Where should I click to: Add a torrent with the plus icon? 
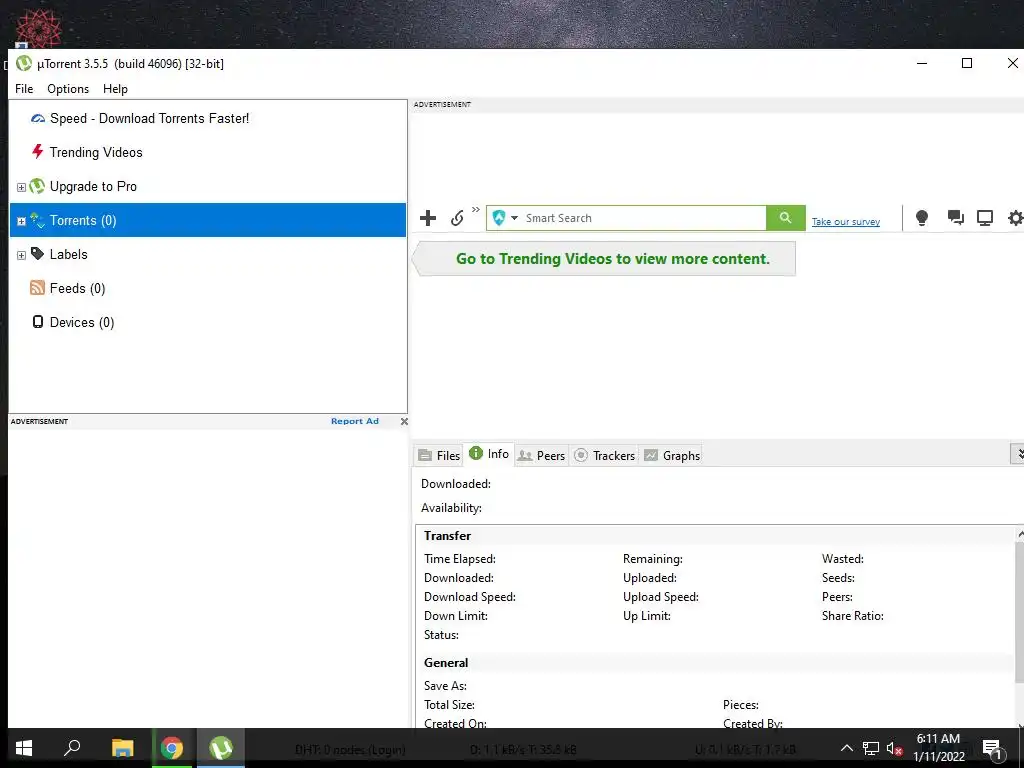(x=428, y=218)
